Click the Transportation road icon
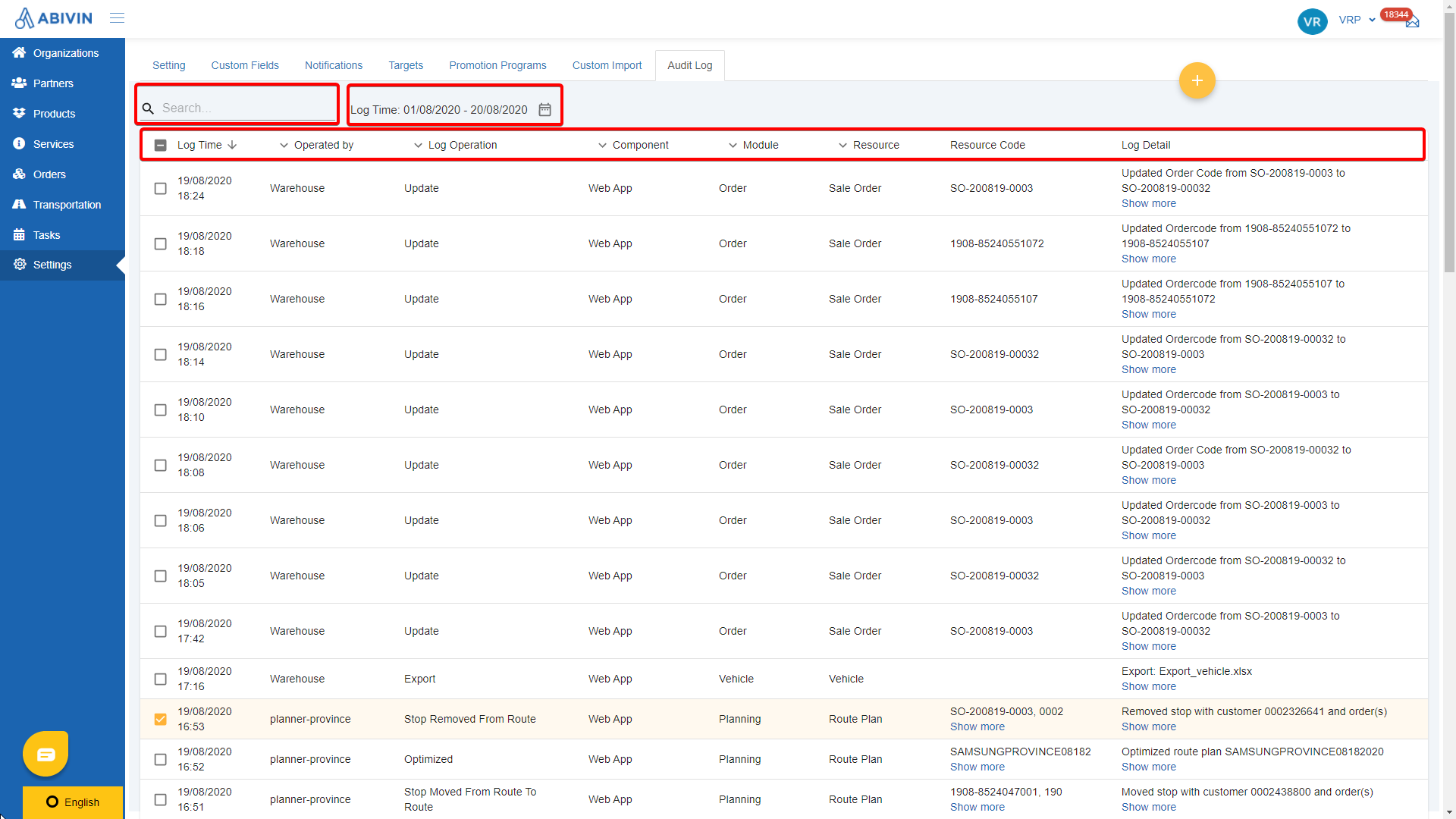 coord(19,204)
